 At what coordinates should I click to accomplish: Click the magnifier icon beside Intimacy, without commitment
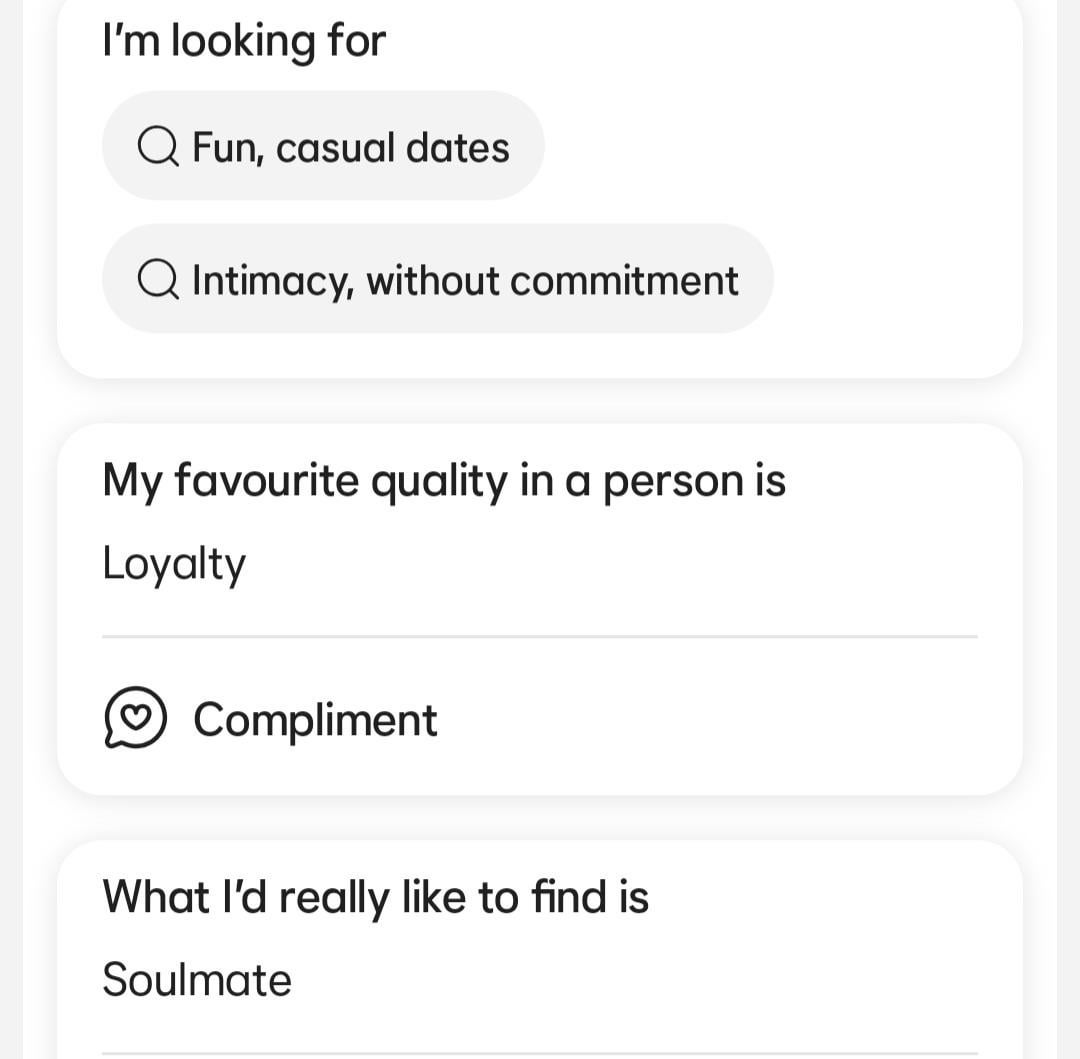coord(158,280)
